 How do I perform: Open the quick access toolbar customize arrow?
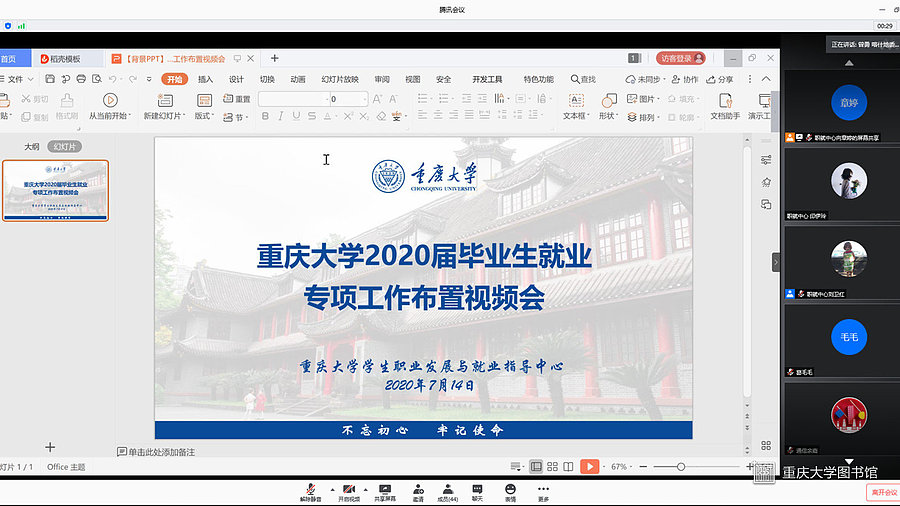pyautogui.click(x=149, y=79)
